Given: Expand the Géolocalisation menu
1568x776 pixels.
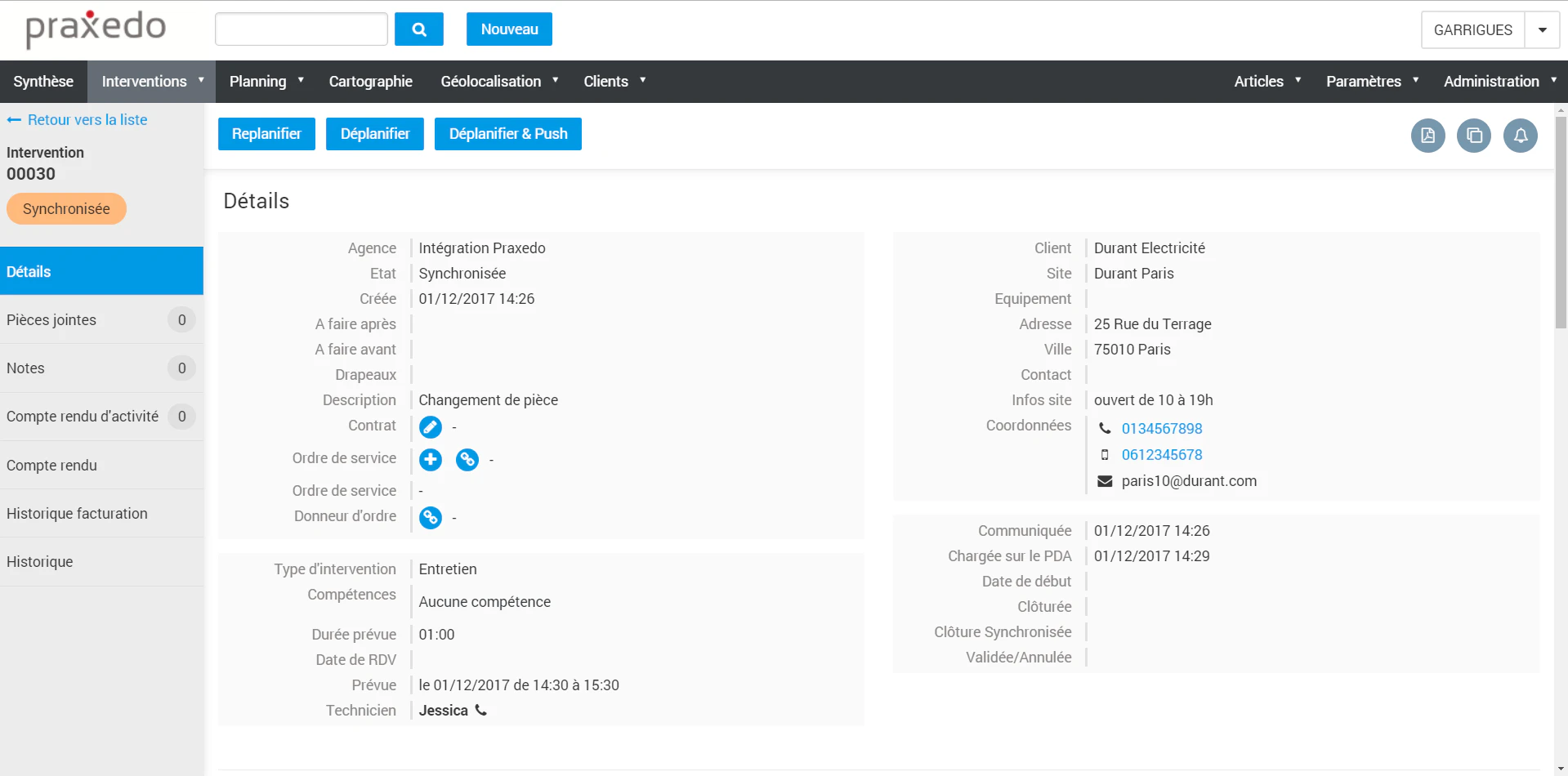Looking at the screenshot, I should pos(499,82).
